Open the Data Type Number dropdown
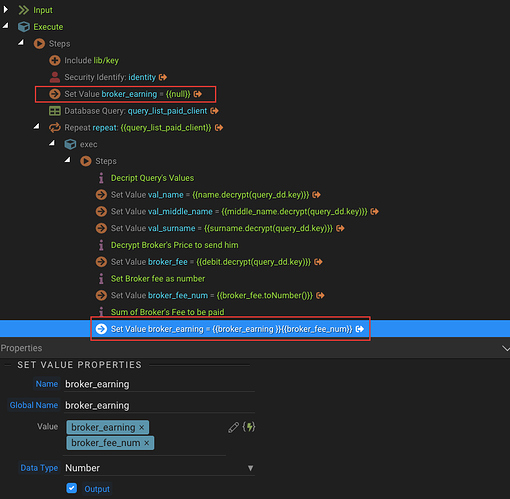Screen dimensions: 510x499 pos(159,468)
